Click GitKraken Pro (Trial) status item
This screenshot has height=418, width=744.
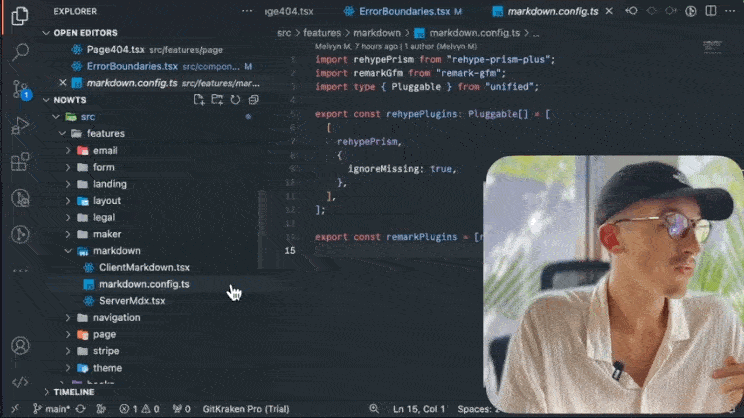click(246, 409)
